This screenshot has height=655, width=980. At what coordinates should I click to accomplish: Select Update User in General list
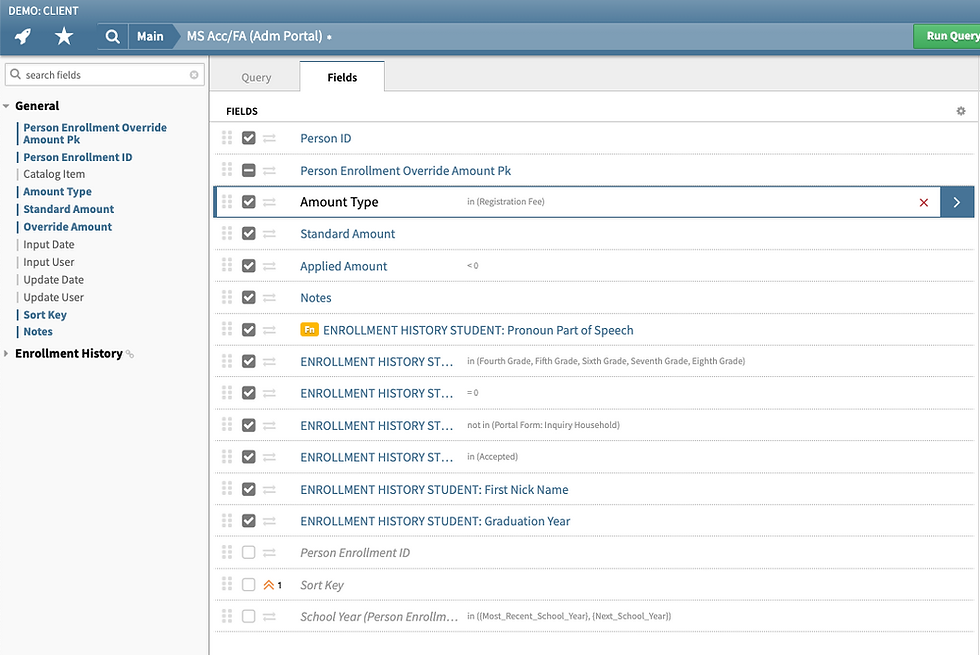coord(54,298)
